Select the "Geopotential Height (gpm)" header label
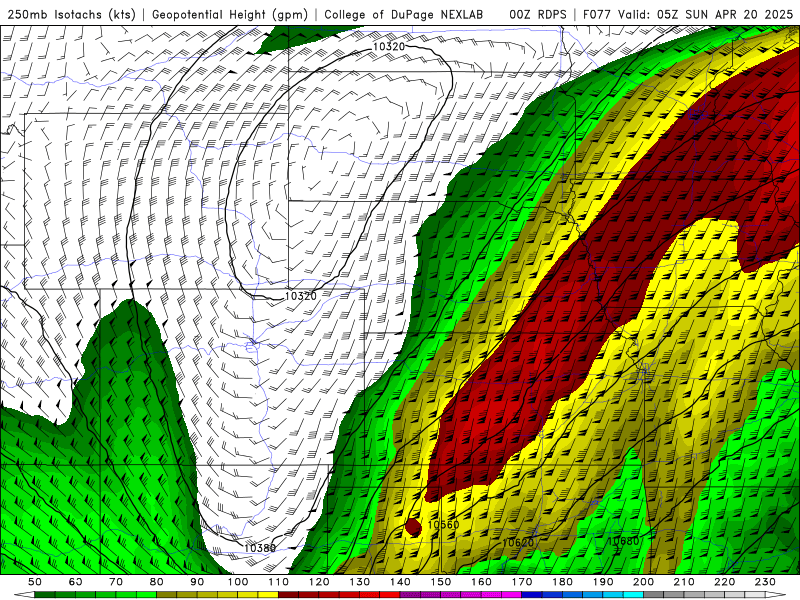Image resolution: width=800 pixels, height=600 pixels. coord(230,15)
